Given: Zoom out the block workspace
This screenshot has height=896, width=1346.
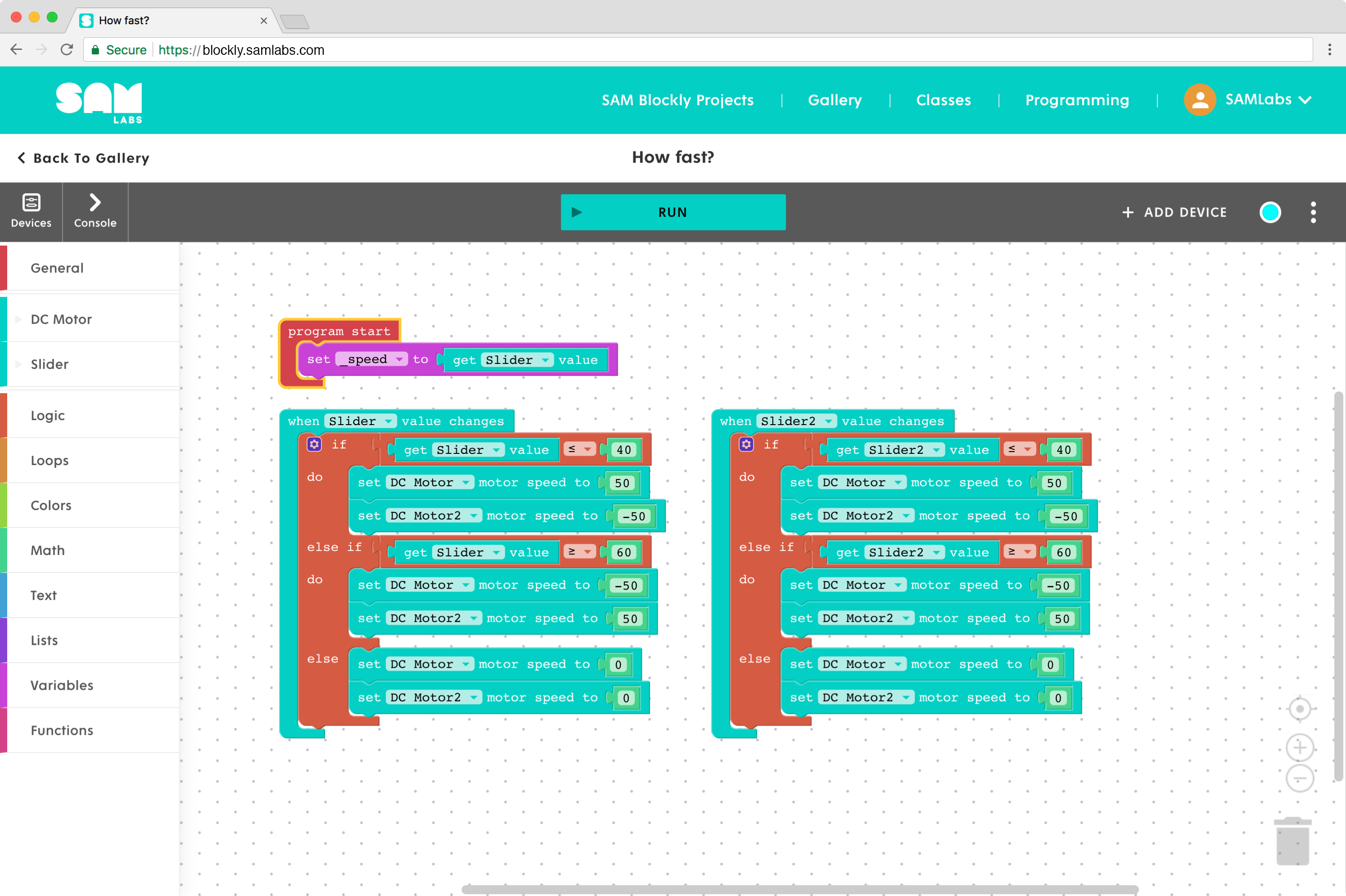Looking at the screenshot, I should coord(1299,778).
